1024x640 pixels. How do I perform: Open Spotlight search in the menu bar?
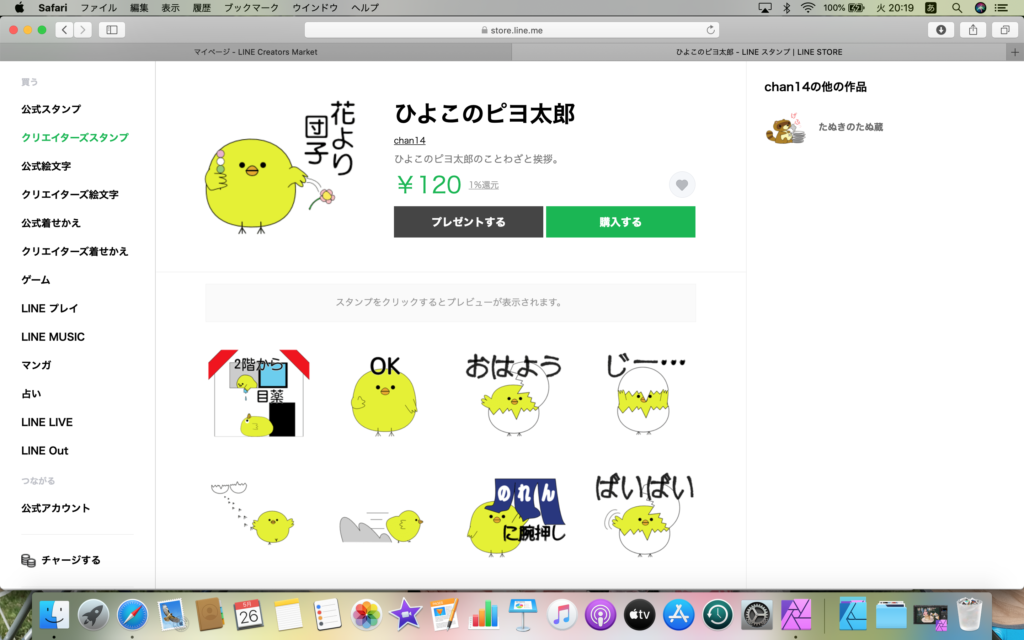tap(957, 8)
